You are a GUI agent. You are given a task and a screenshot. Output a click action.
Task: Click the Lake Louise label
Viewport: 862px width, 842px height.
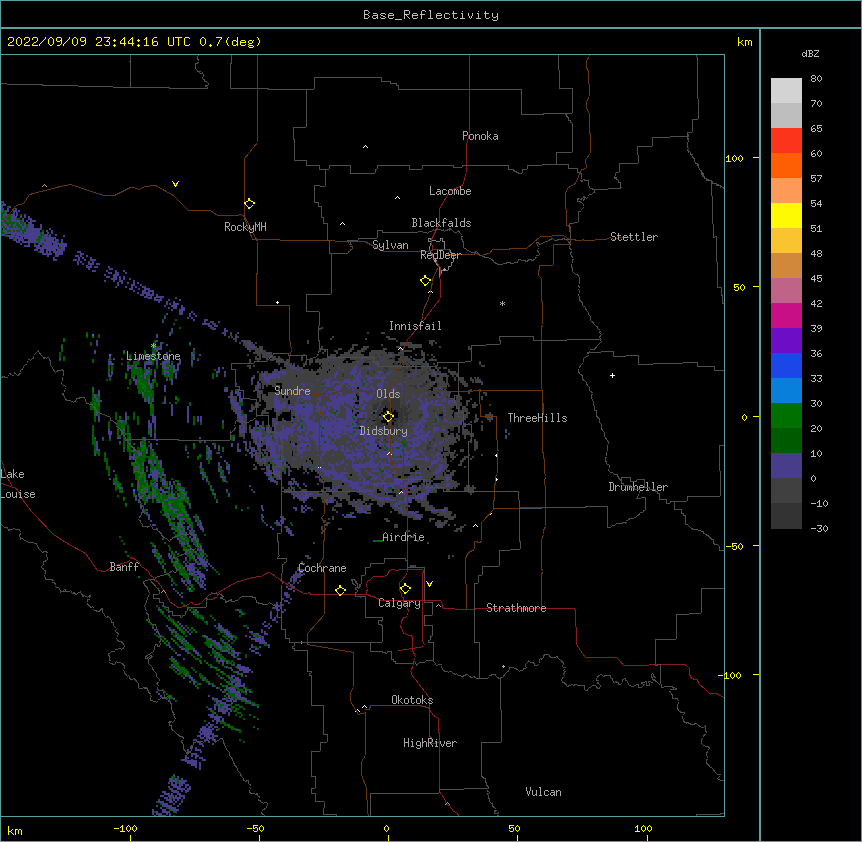[x=16, y=484]
